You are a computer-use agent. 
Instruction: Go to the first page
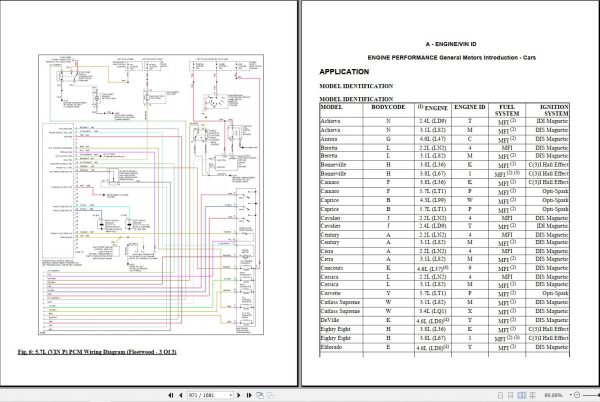pyautogui.click(x=171, y=395)
